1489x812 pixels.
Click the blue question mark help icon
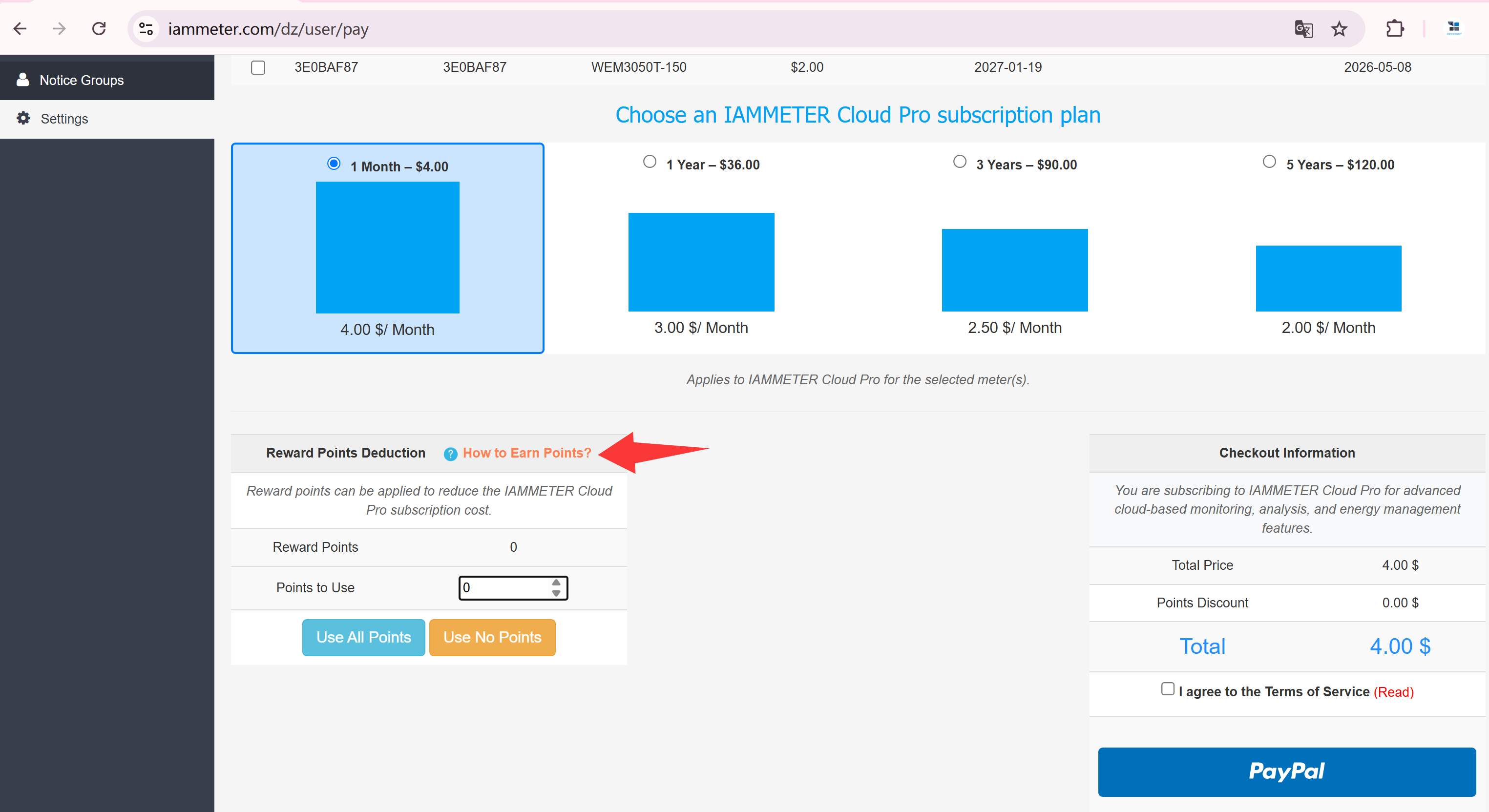[x=450, y=454]
